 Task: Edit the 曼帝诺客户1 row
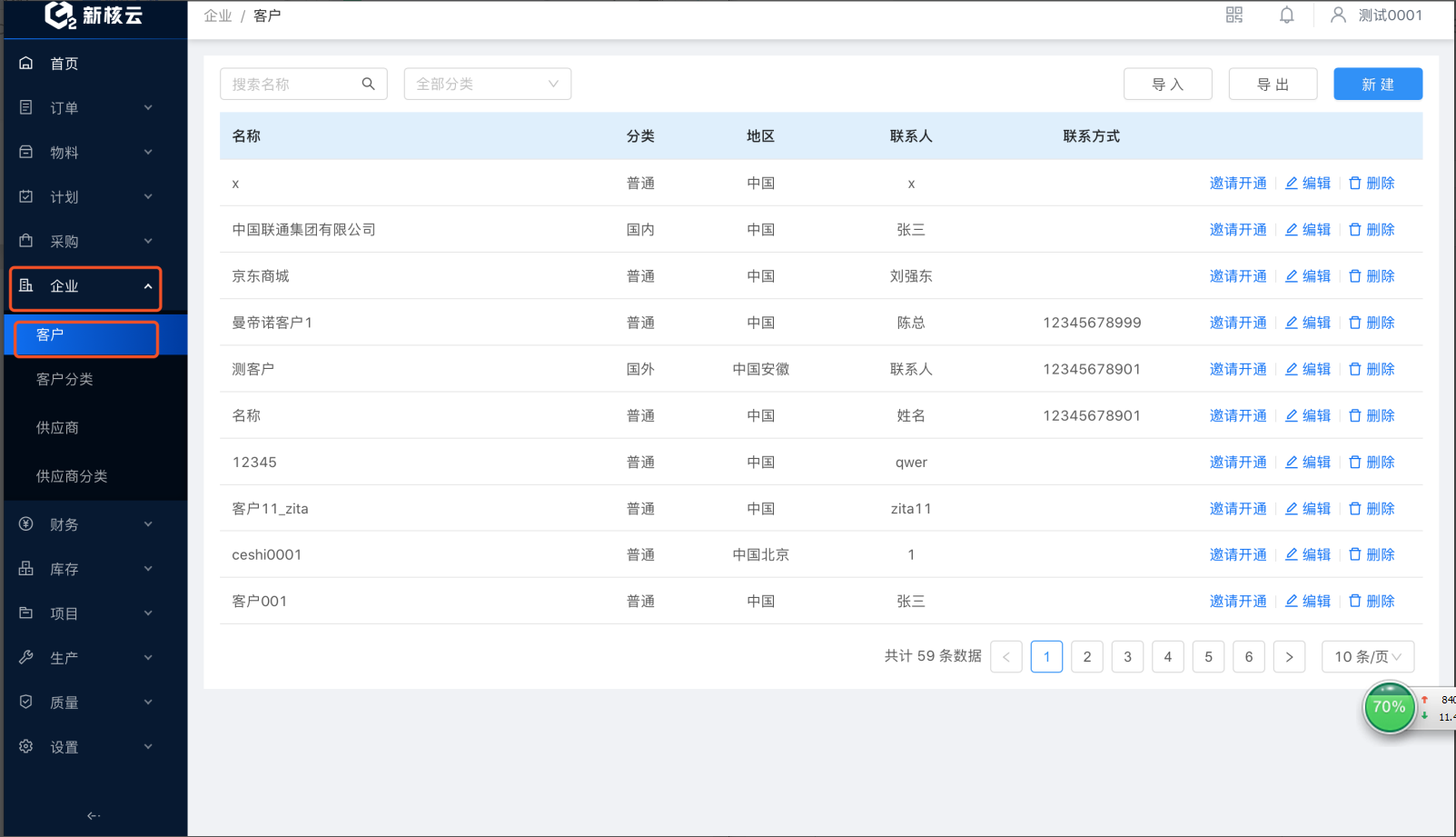[1308, 323]
